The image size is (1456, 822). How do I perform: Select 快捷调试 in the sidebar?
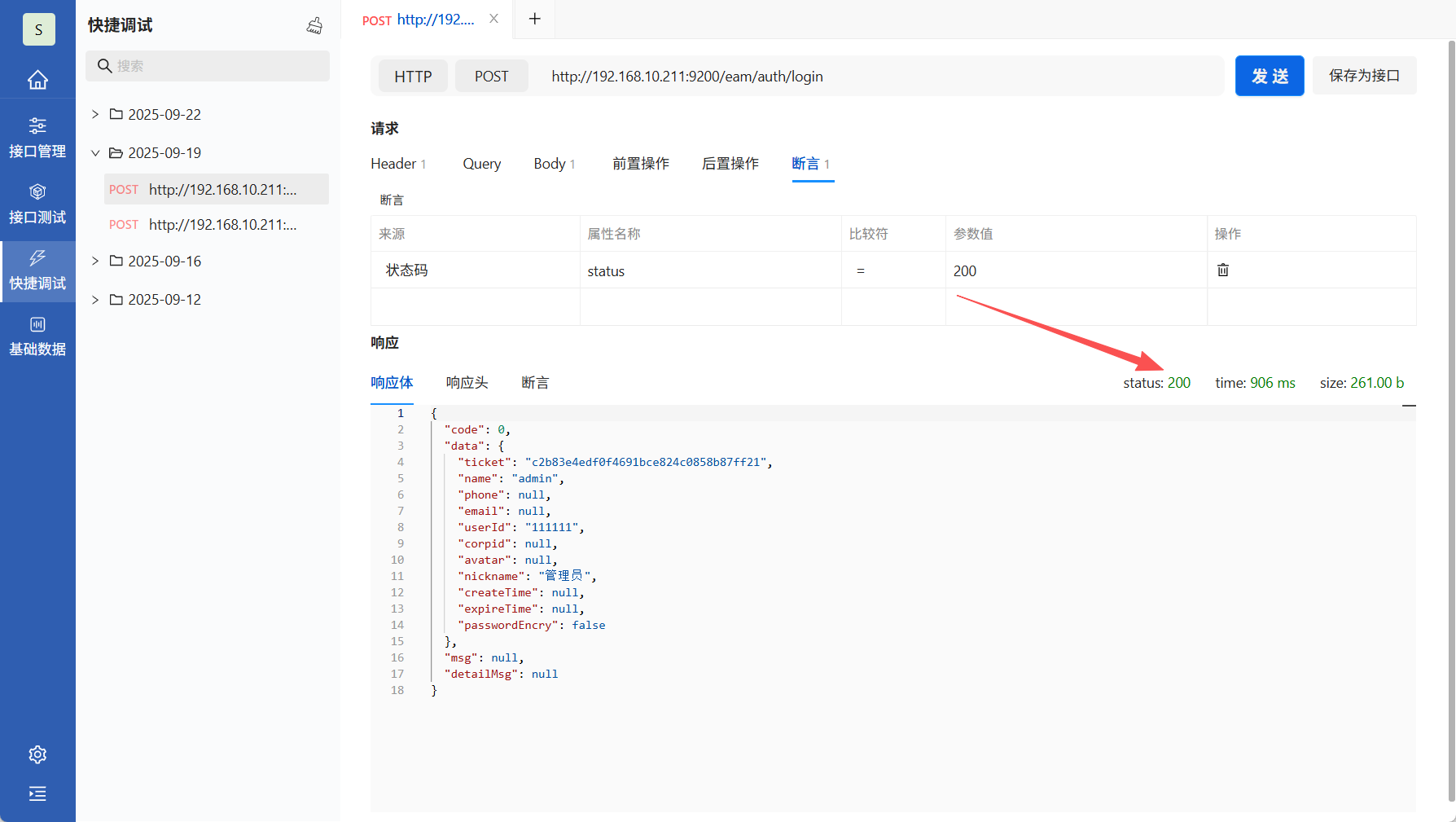click(37, 270)
